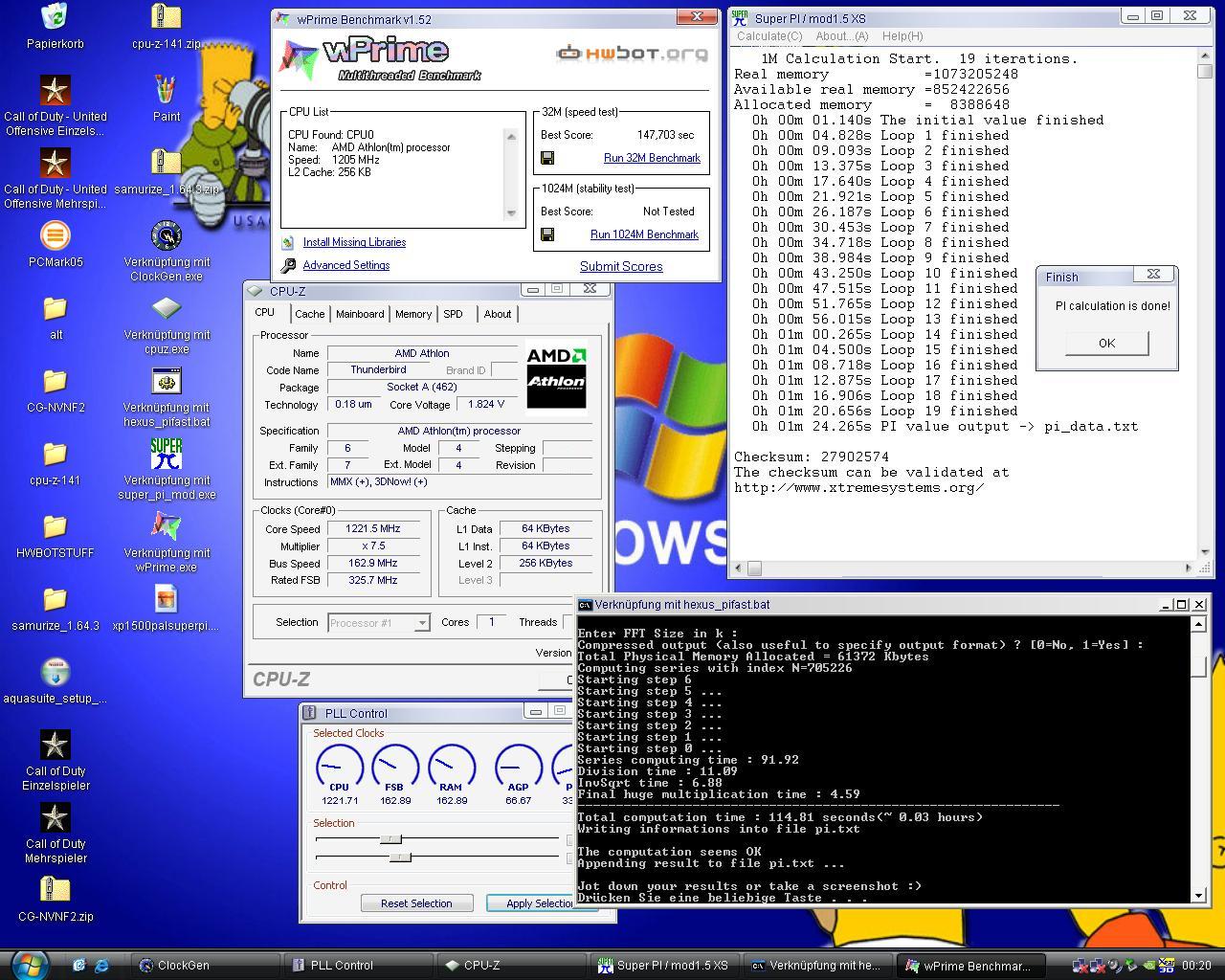Launch the wPrime.exe shortcut icon
Image resolution: width=1225 pixels, height=980 pixels.
coord(167,526)
